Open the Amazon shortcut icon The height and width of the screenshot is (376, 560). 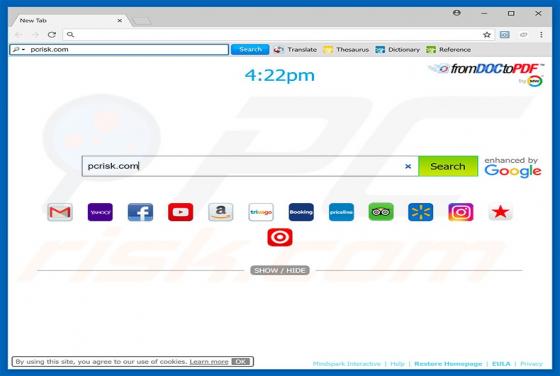pyautogui.click(x=221, y=212)
